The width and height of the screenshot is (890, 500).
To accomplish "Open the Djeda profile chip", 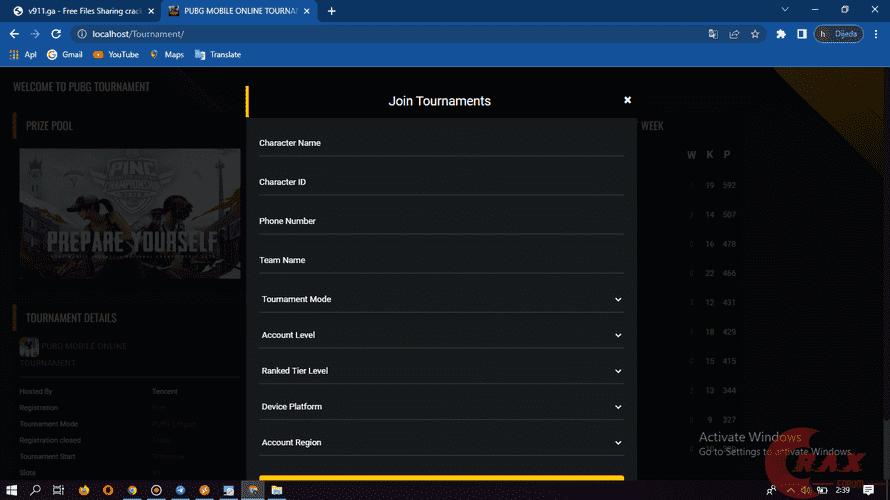I will tap(839, 34).
